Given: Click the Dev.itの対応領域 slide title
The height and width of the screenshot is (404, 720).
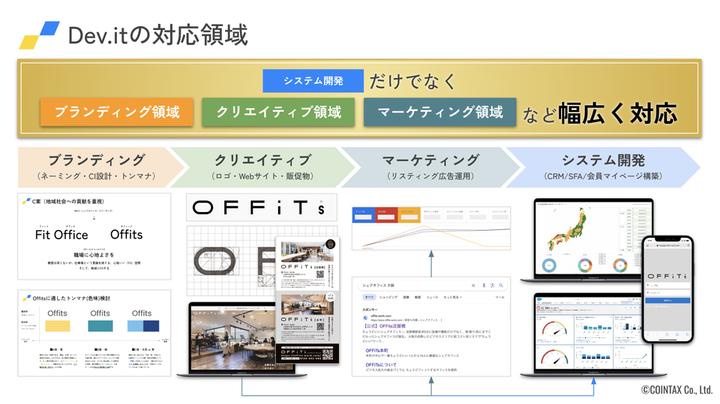Looking at the screenshot, I should click(158, 35).
